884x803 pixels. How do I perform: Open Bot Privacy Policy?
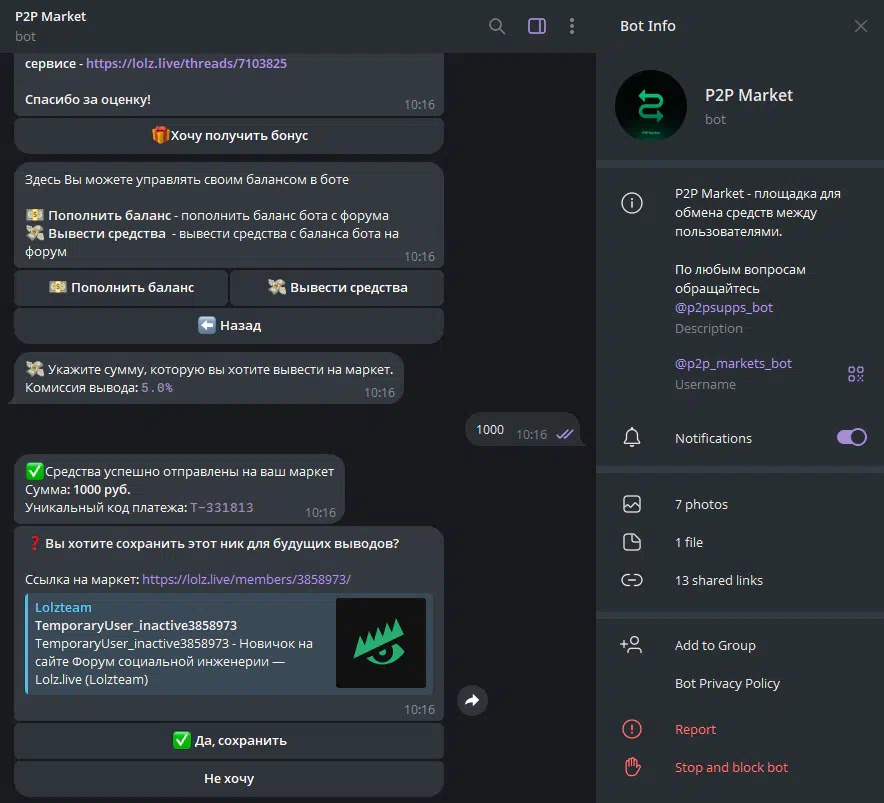click(727, 683)
